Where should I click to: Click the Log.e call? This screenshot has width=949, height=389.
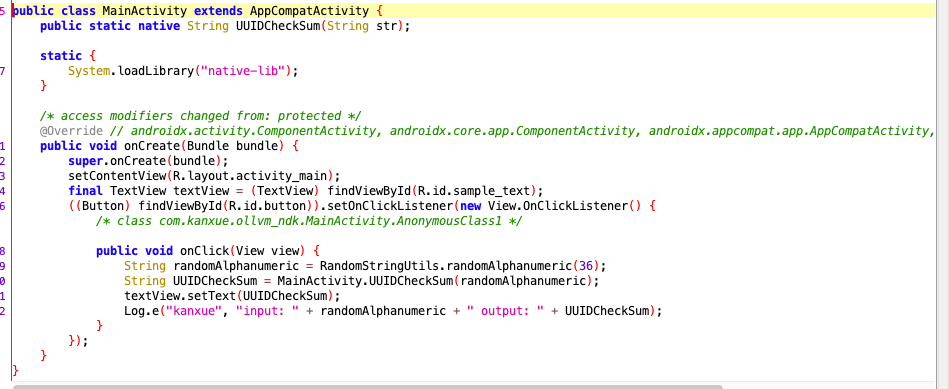point(144,311)
